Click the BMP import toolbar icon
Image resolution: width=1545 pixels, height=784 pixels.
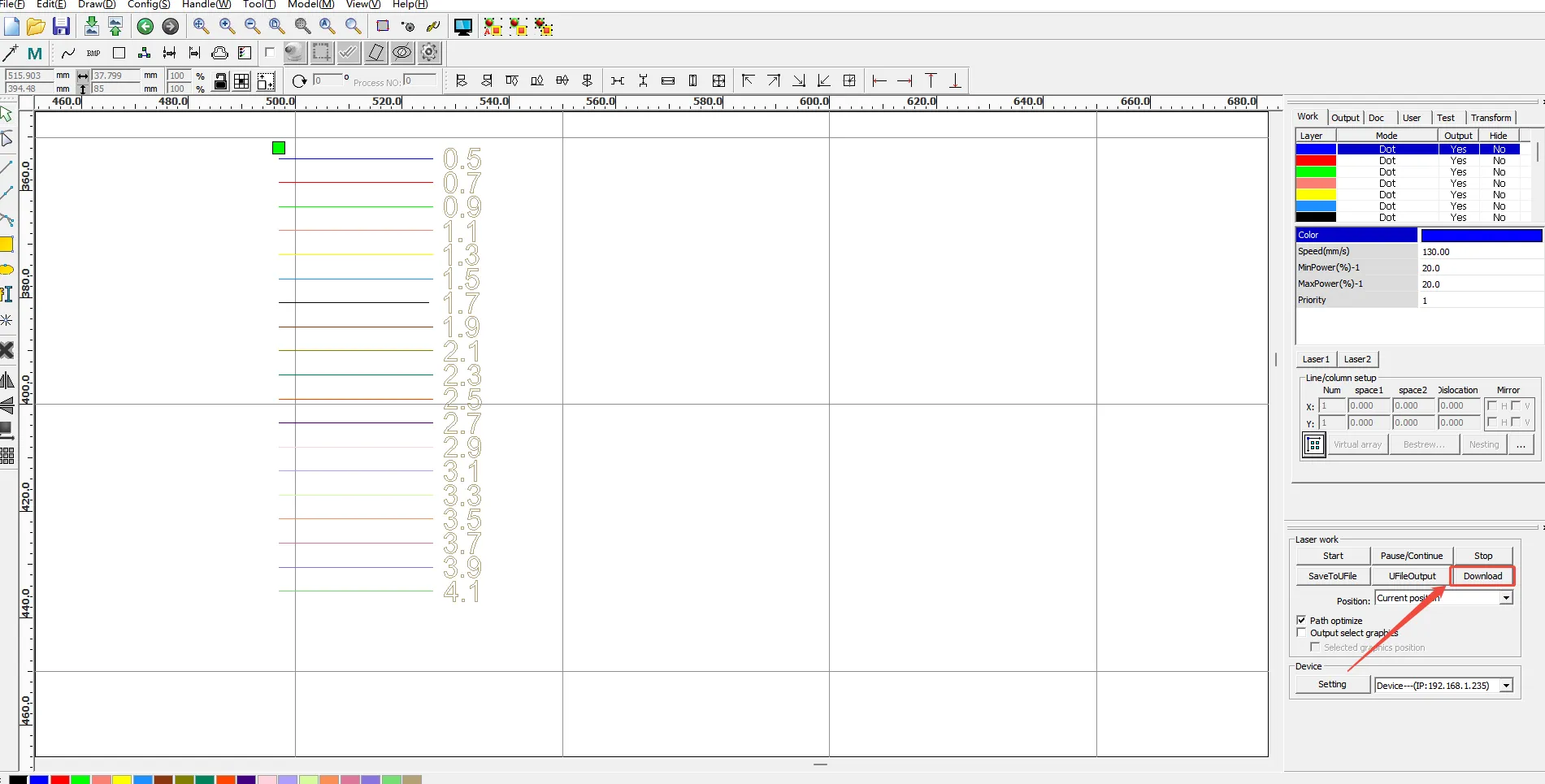(x=93, y=54)
